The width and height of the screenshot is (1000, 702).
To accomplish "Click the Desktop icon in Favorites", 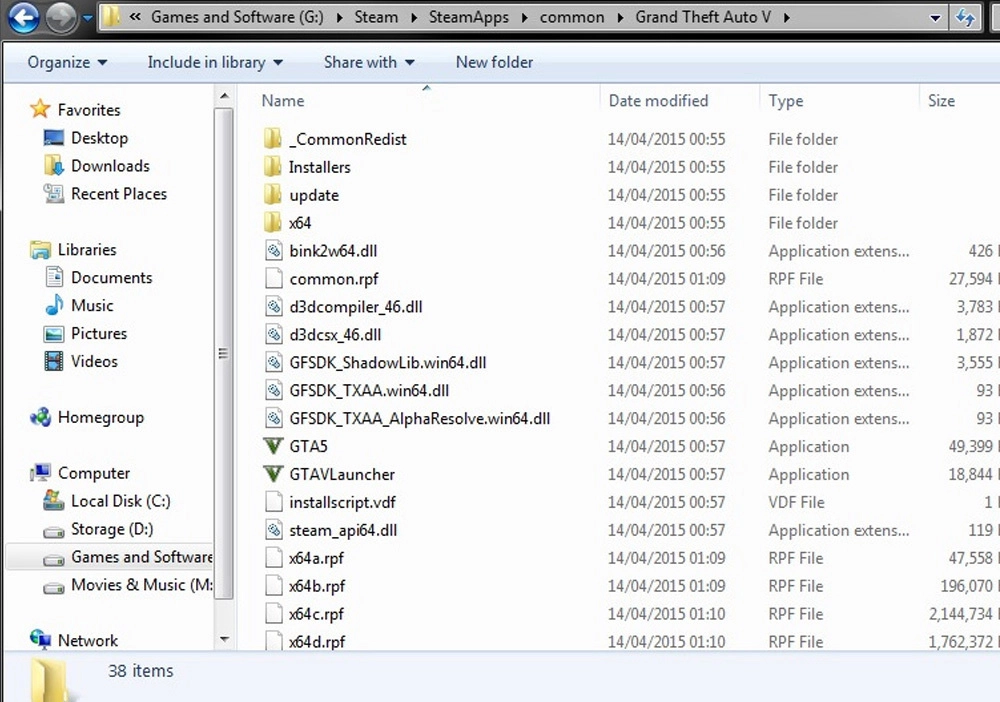I will [x=54, y=138].
